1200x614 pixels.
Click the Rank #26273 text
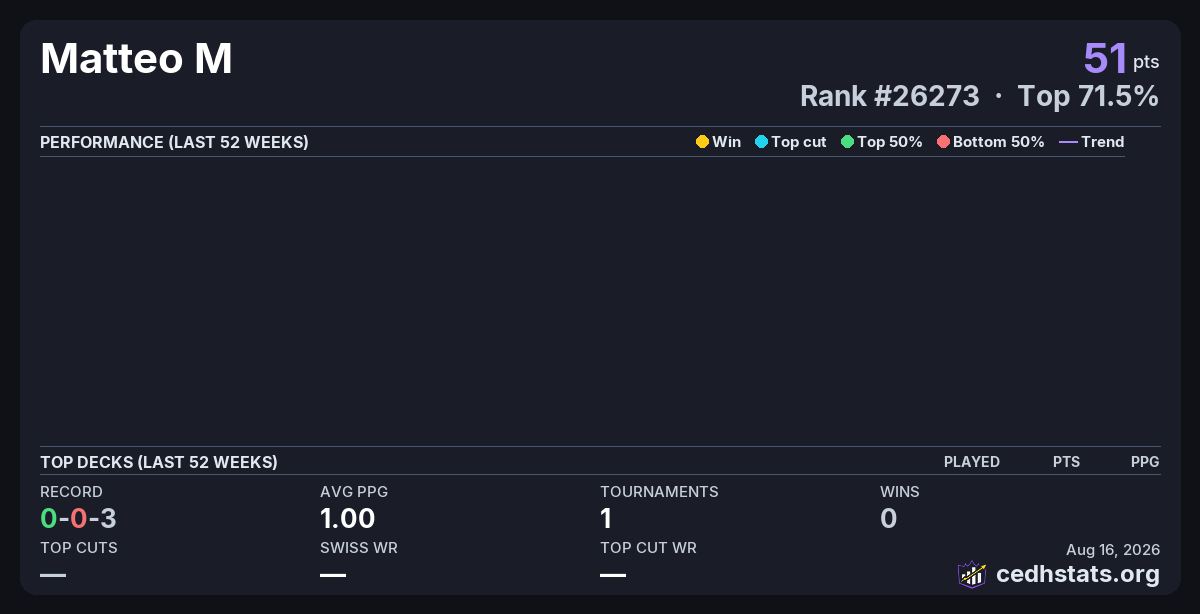click(889, 96)
